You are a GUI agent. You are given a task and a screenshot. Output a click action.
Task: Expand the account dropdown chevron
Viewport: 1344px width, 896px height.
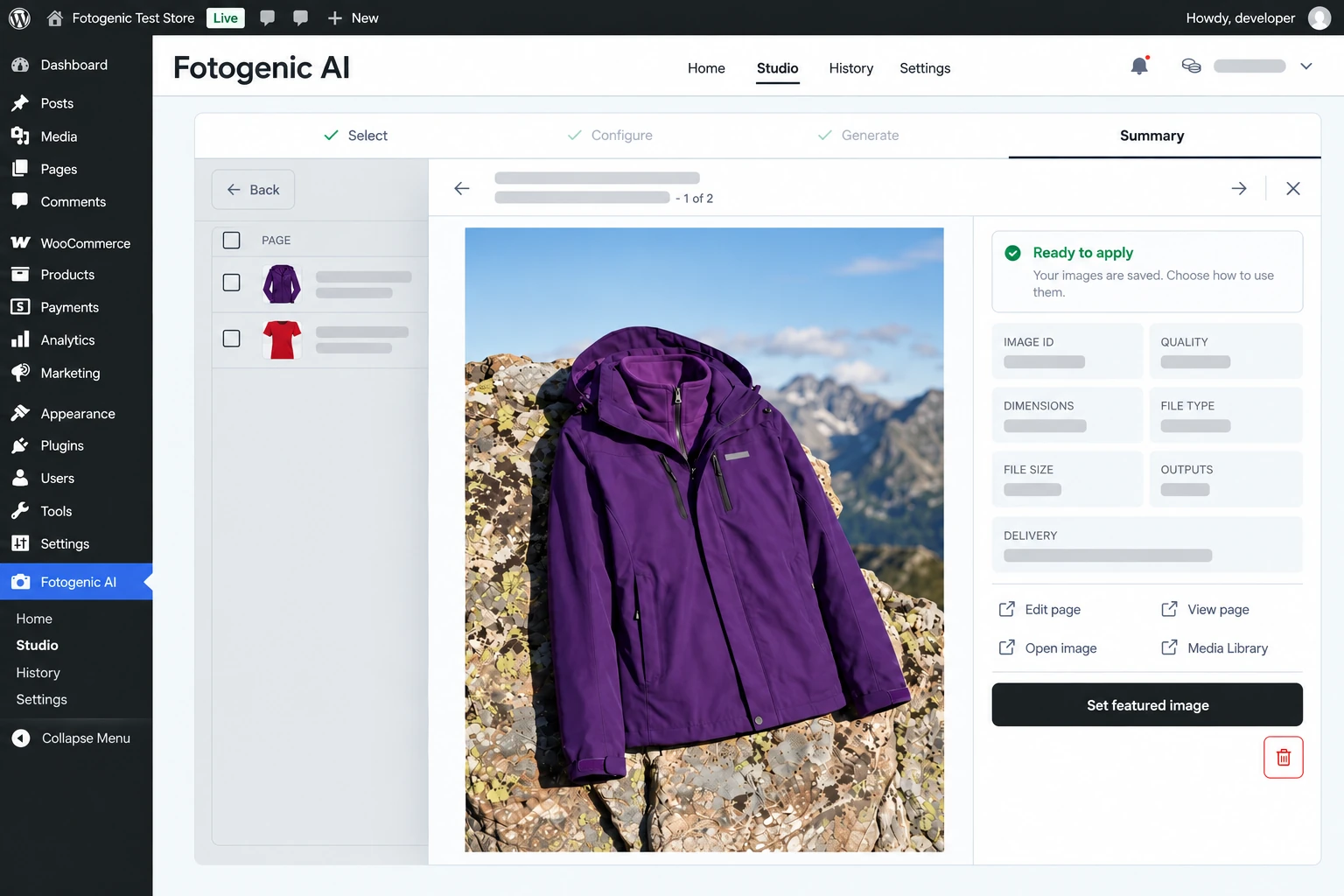1306,66
